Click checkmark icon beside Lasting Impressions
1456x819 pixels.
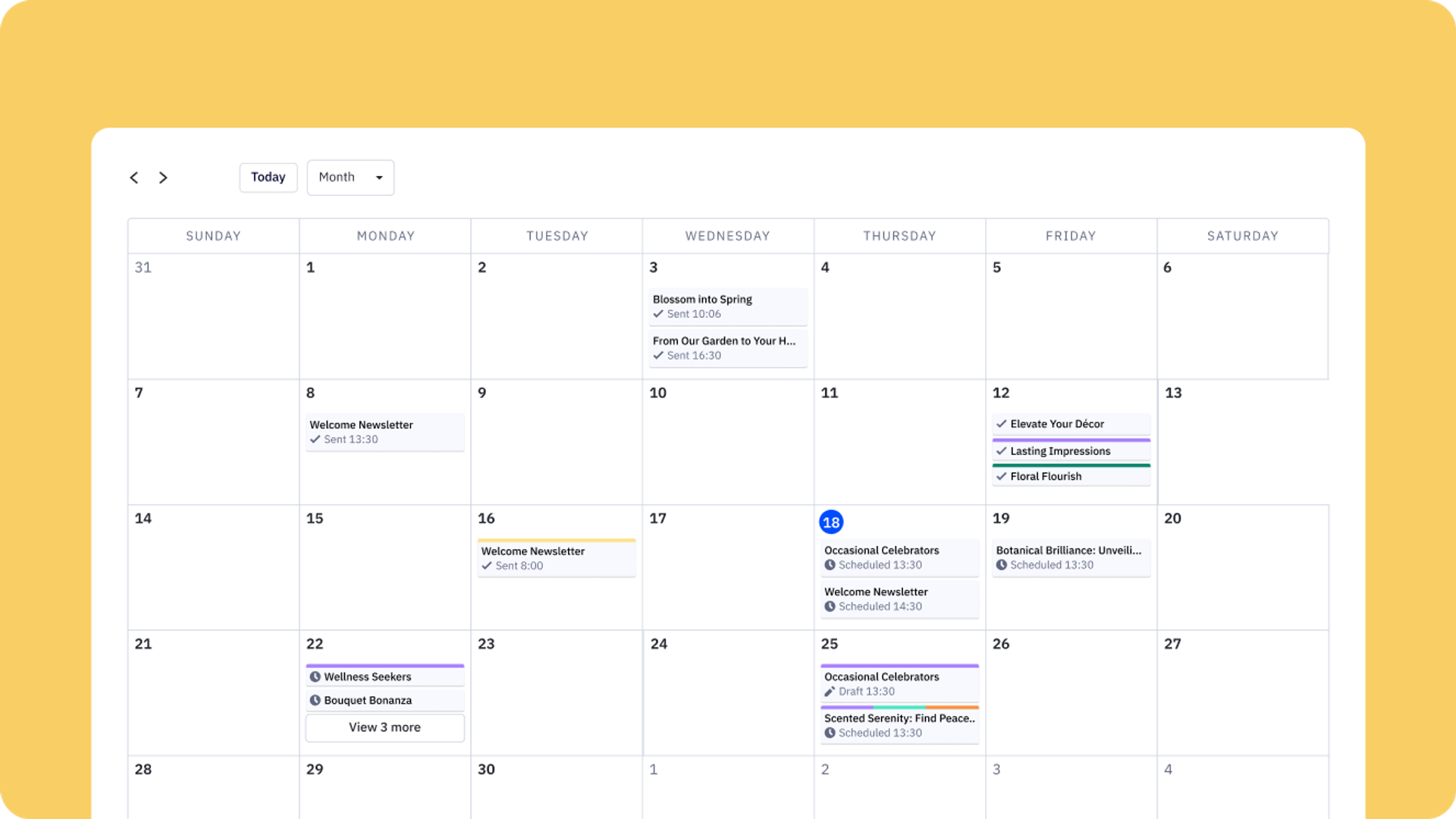(x=1001, y=451)
